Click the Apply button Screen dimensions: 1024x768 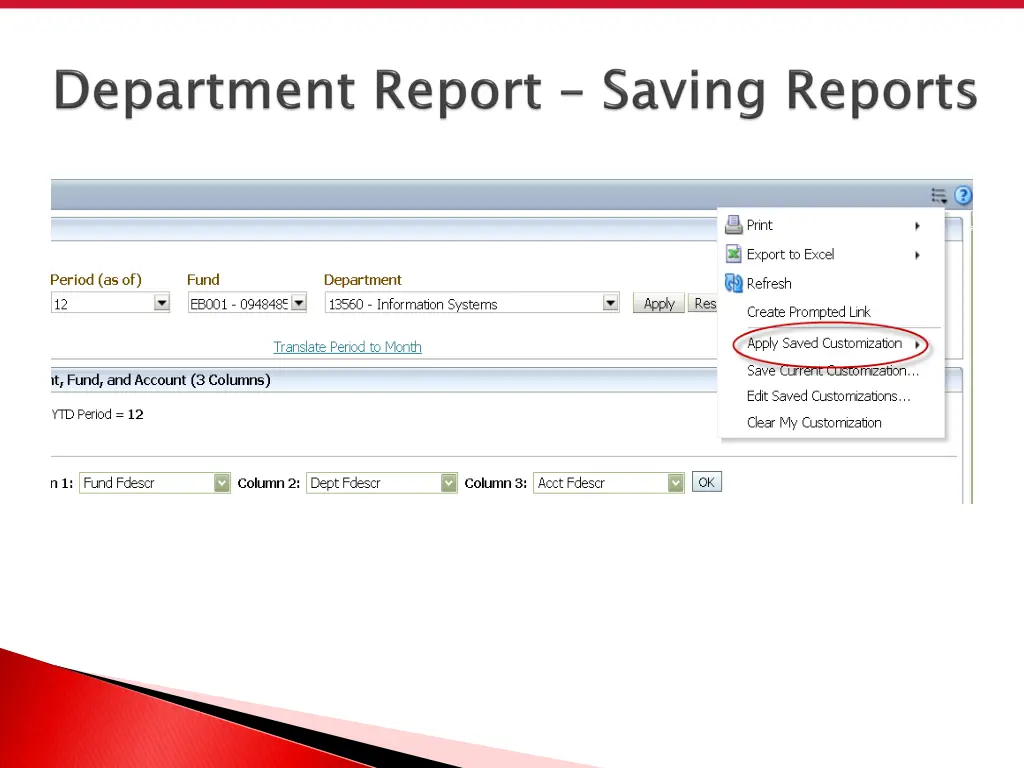coord(659,304)
